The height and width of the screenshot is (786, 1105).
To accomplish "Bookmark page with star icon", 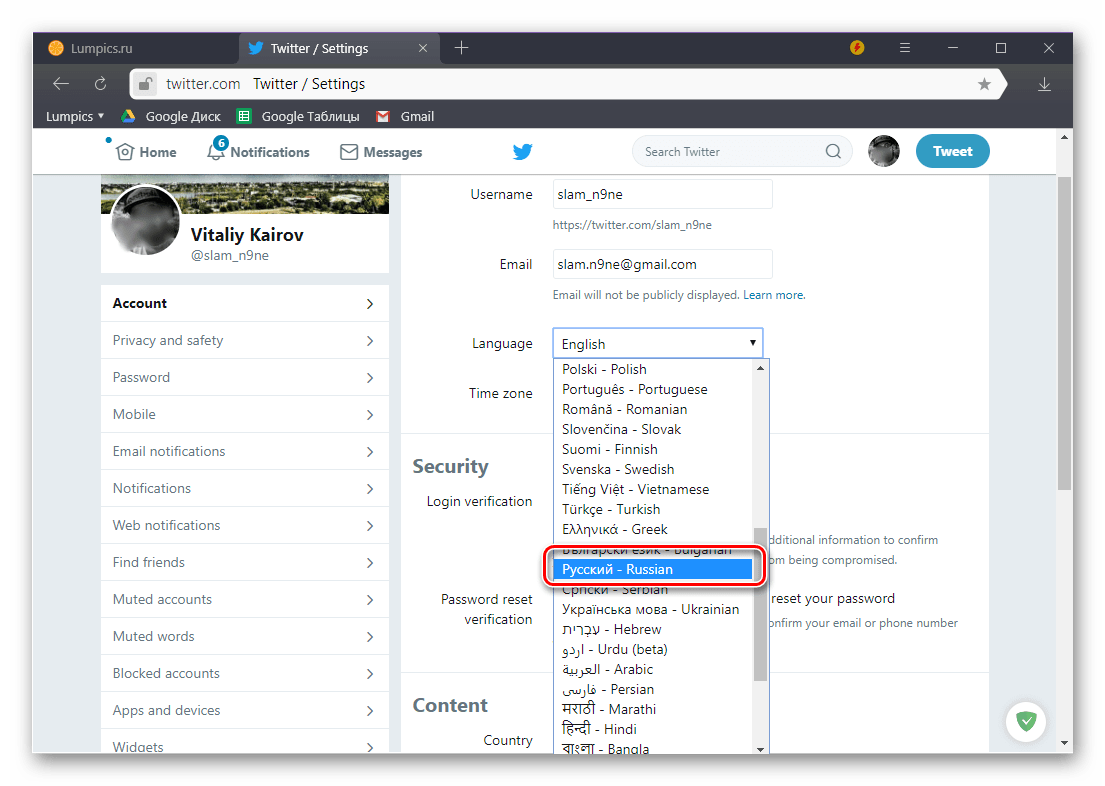I will point(984,84).
